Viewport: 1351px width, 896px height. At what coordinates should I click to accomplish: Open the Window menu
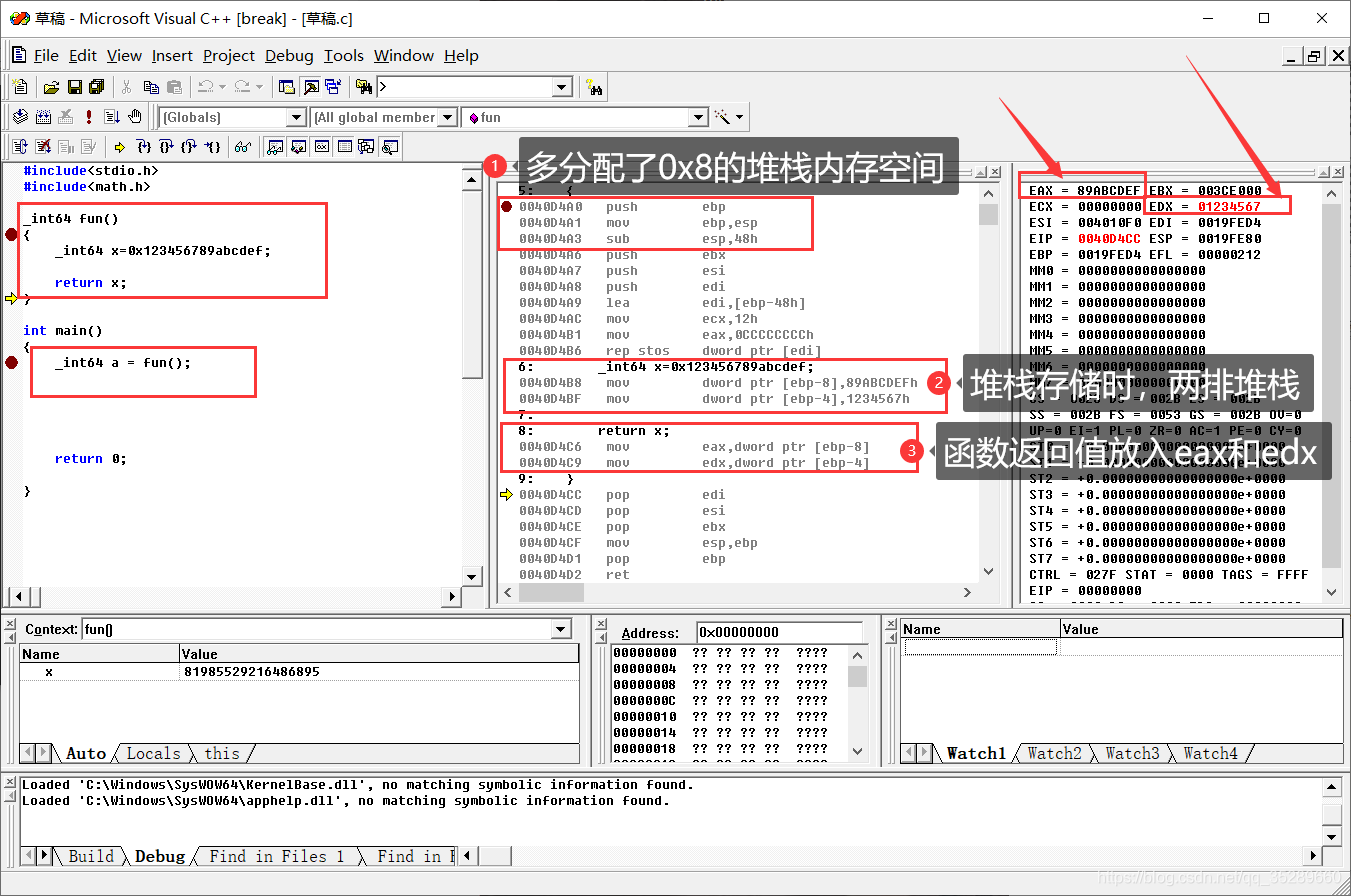404,56
